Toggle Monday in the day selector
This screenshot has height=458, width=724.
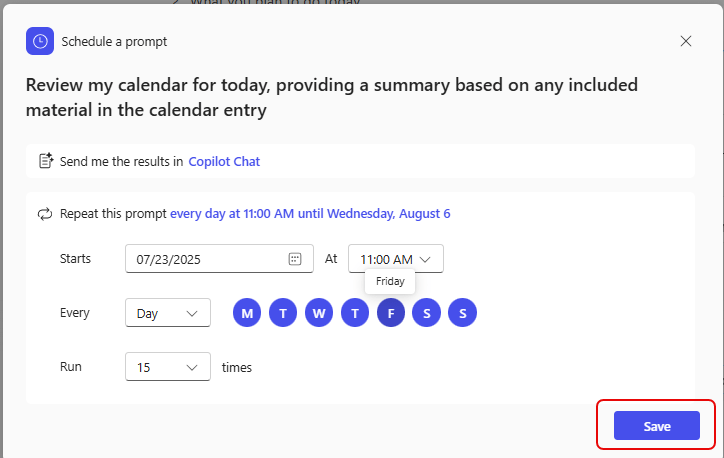tap(247, 313)
